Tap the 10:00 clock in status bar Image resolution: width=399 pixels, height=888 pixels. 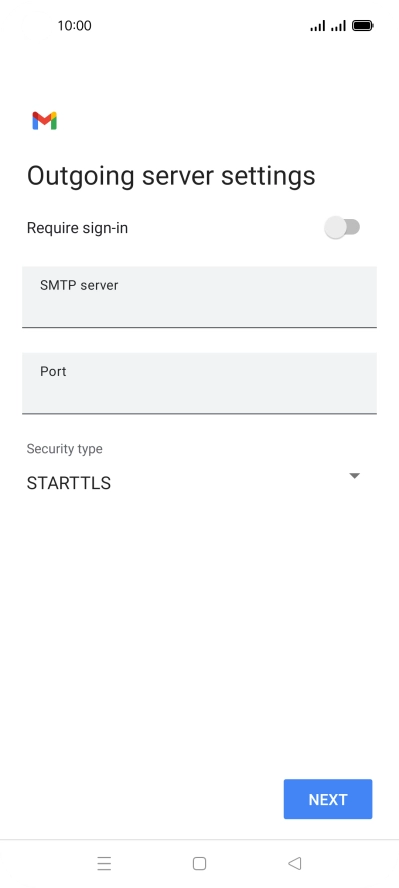74,25
